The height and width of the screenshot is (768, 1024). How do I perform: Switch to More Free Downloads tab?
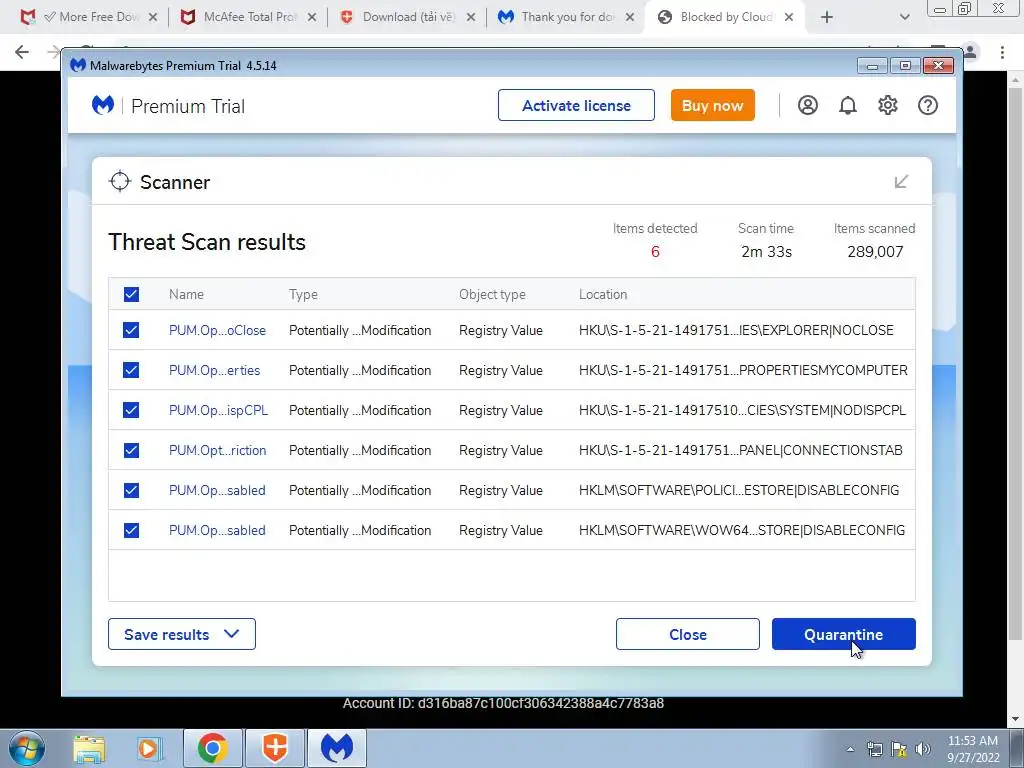click(88, 17)
